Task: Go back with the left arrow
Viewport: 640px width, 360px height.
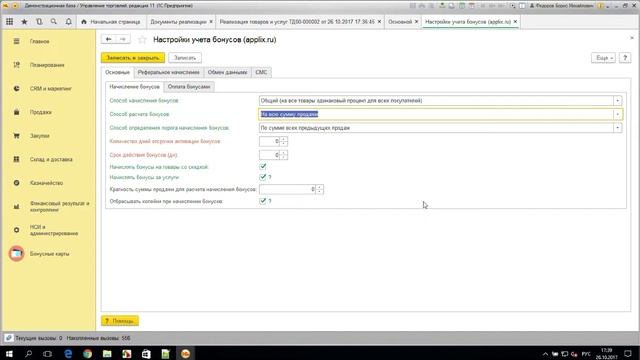Action: [109, 39]
